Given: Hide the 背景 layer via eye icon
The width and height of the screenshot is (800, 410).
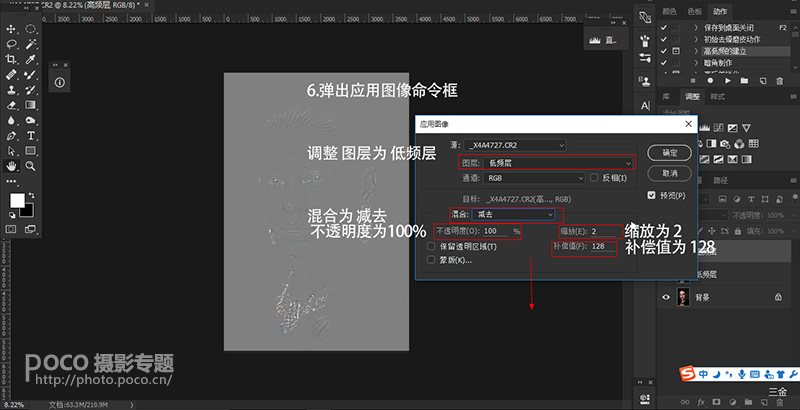Looking at the screenshot, I should (665, 298).
